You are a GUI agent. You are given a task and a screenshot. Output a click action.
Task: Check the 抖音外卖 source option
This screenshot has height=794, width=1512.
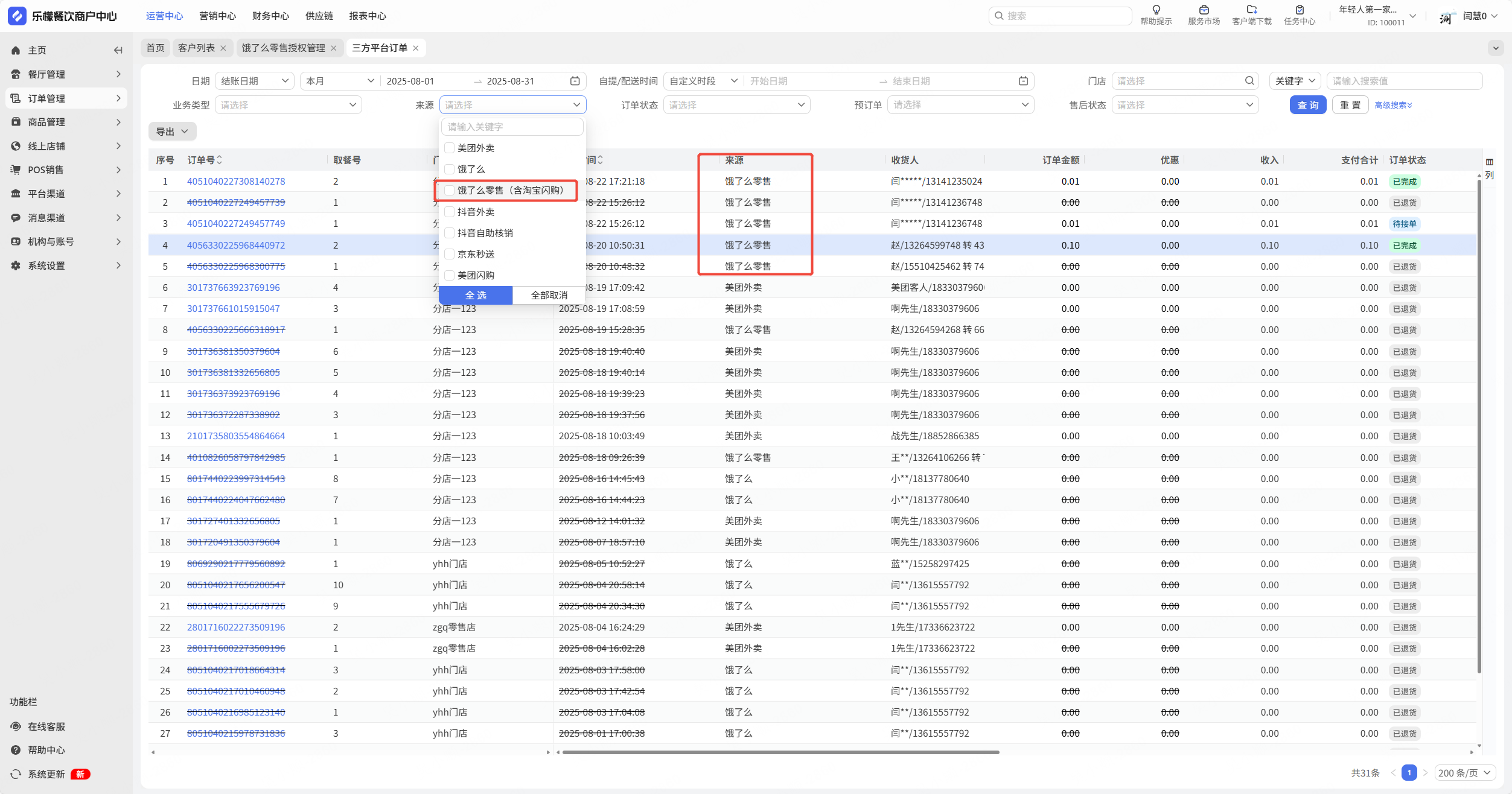coord(449,212)
